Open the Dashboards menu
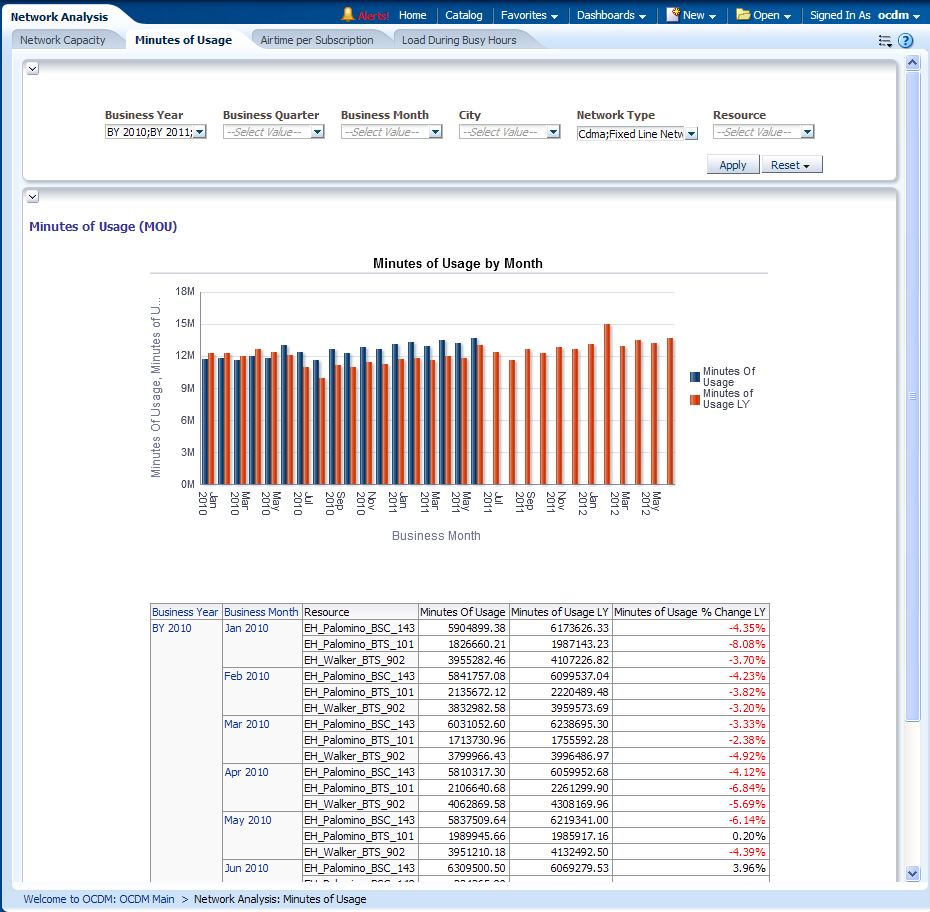The width and height of the screenshot is (930, 912). (x=611, y=15)
